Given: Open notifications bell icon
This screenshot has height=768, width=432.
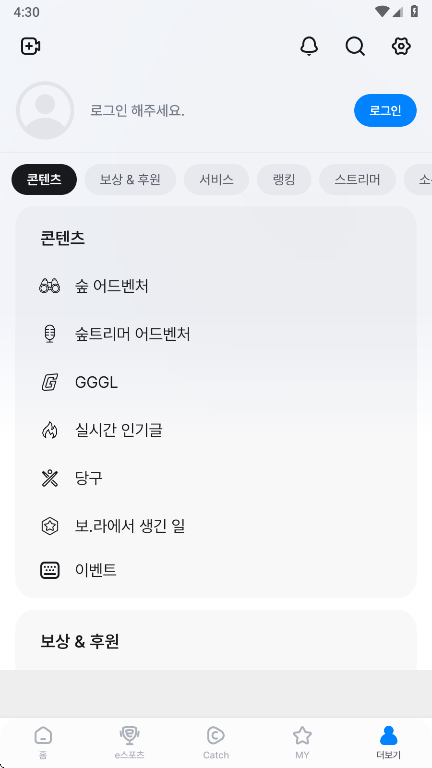Looking at the screenshot, I should tap(309, 47).
